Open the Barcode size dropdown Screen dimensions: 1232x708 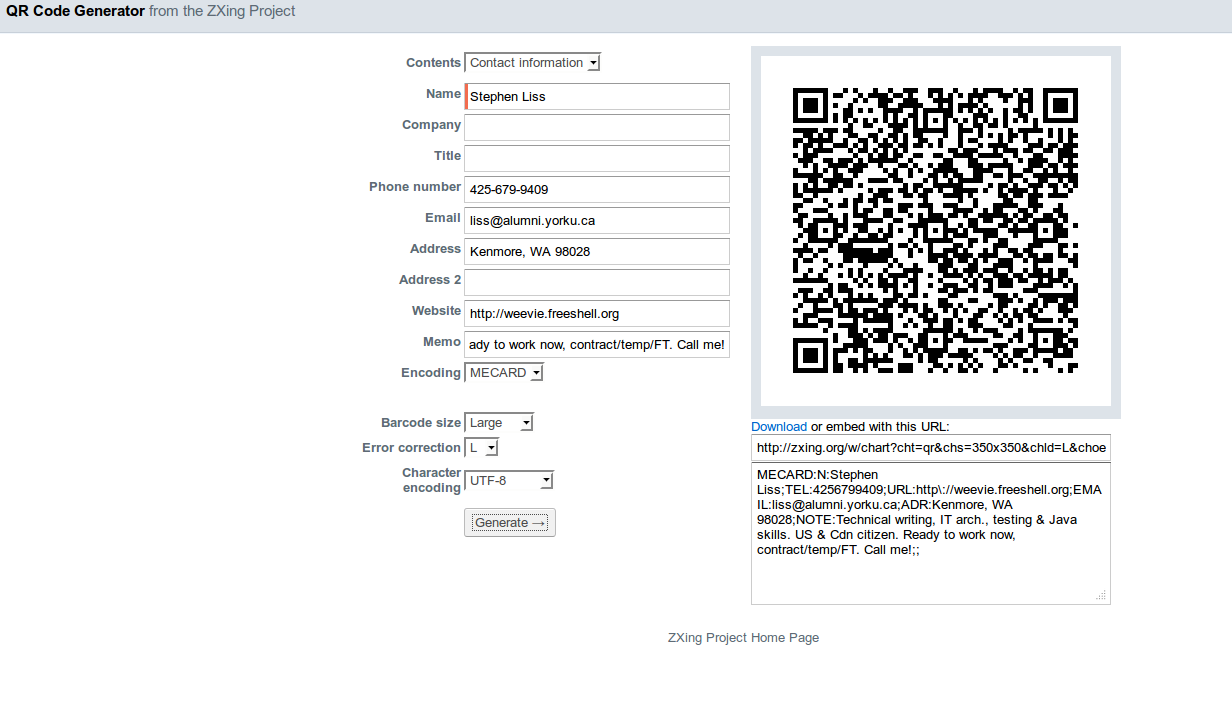pyautogui.click(x=498, y=422)
